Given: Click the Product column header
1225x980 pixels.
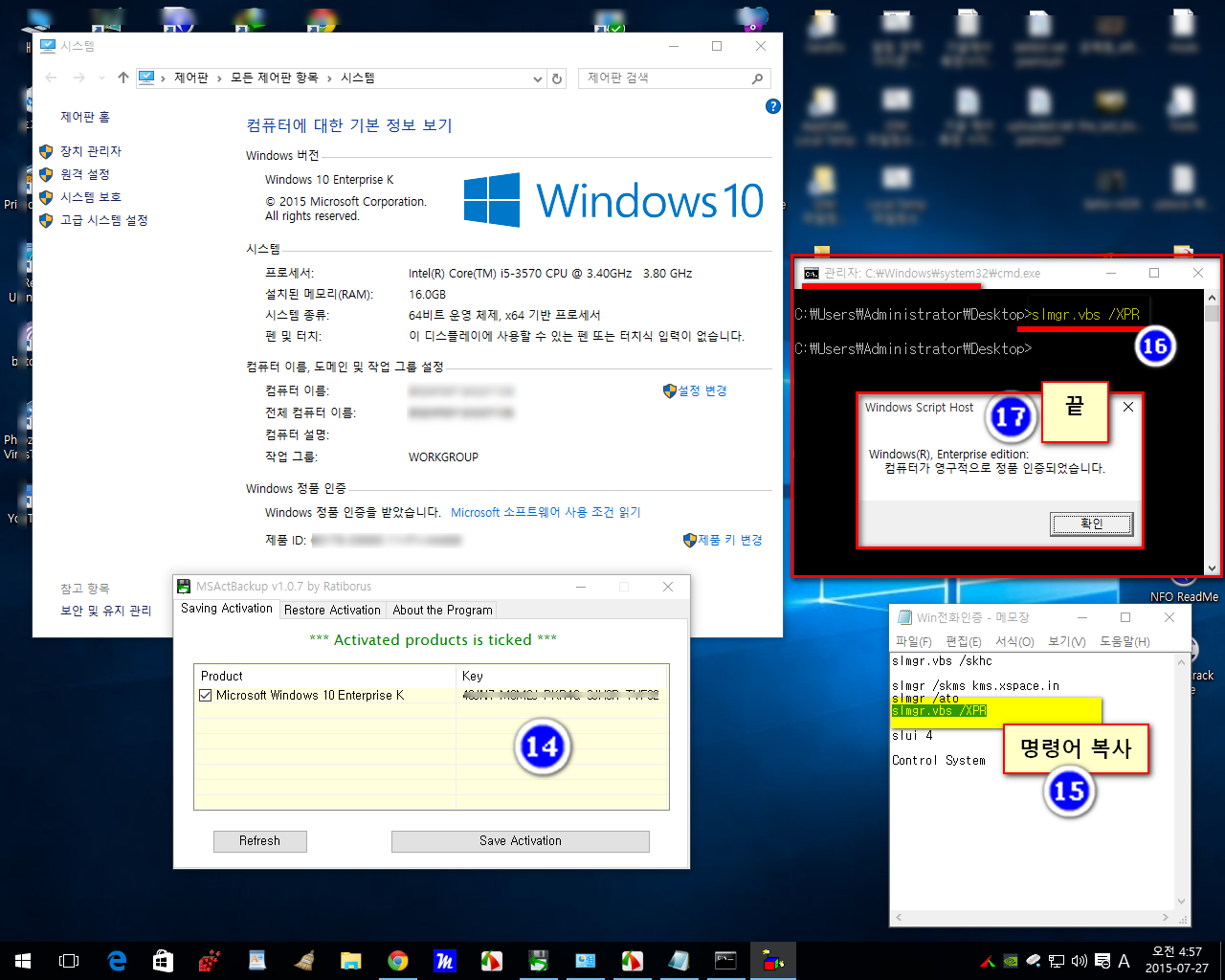Looking at the screenshot, I should pyautogui.click(x=325, y=676).
